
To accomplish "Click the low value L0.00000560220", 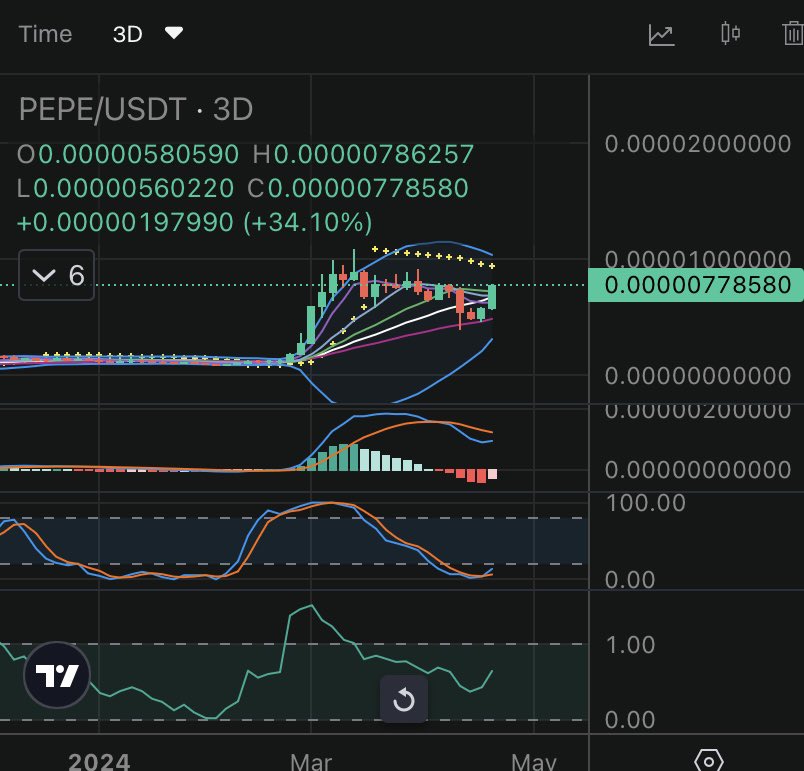I will coord(126,188).
